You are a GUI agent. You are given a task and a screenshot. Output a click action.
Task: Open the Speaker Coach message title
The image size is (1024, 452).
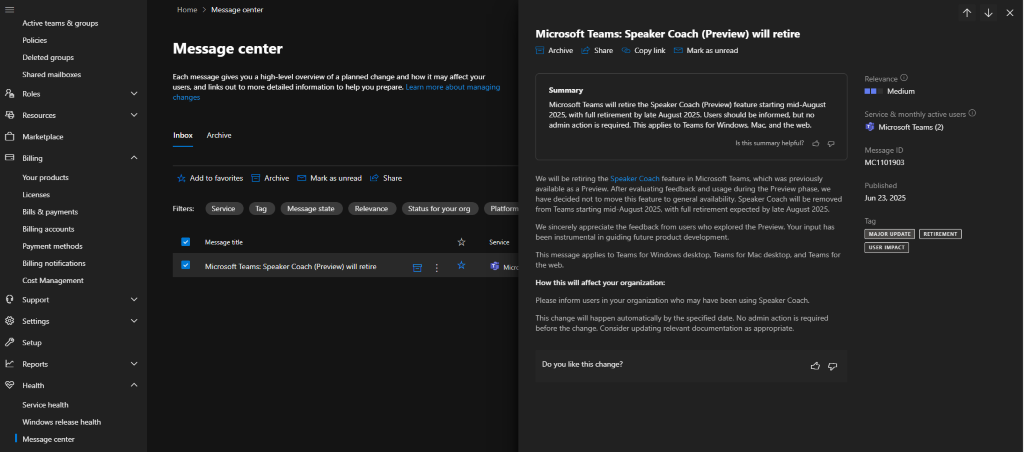(291, 266)
